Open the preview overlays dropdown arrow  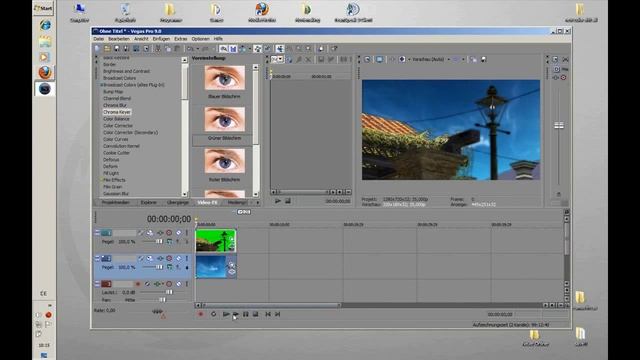[x=463, y=60]
